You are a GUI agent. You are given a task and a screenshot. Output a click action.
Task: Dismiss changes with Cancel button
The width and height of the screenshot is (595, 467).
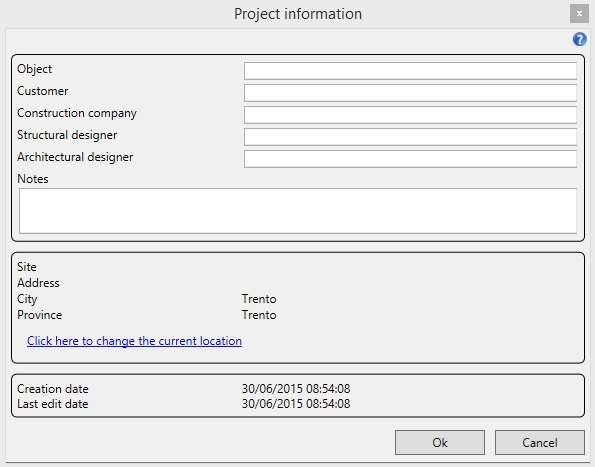pyautogui.click(x=540, y=442)
